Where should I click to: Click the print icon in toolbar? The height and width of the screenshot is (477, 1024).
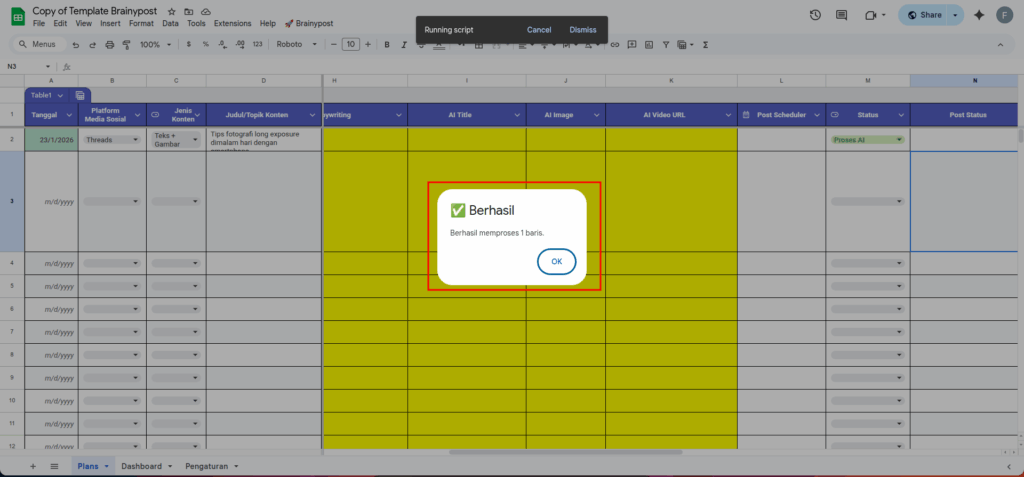[x=109, y=45]
